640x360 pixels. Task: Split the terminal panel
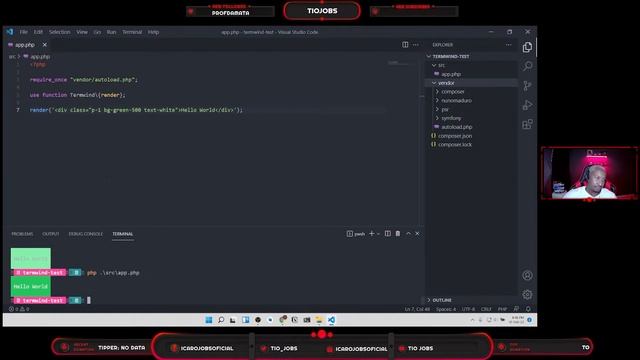pos(387,234)
